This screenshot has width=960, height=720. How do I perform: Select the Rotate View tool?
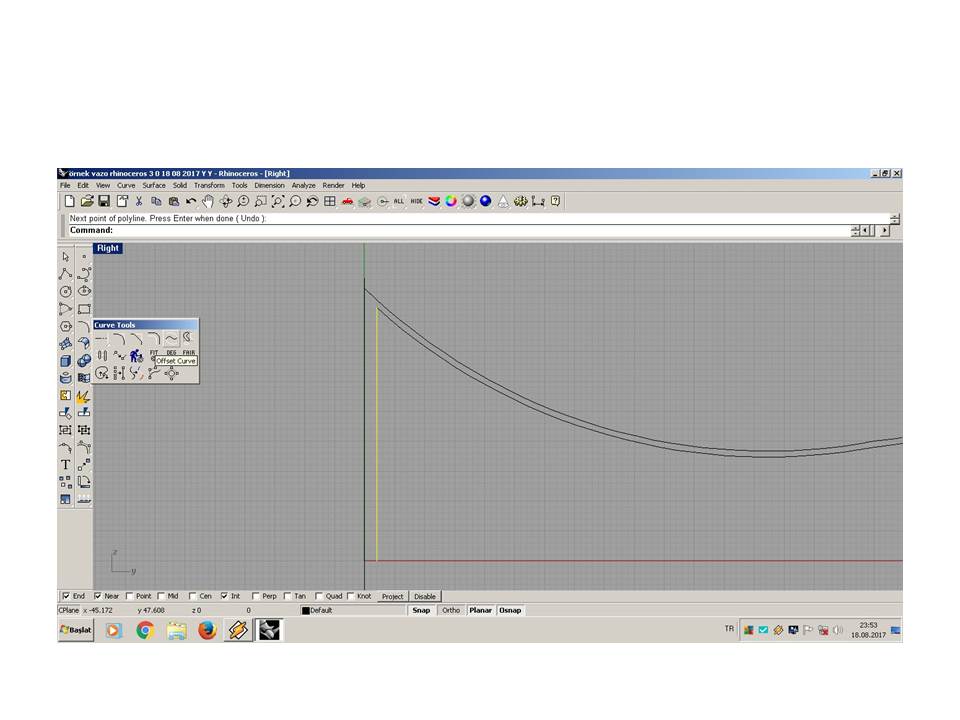226,201
